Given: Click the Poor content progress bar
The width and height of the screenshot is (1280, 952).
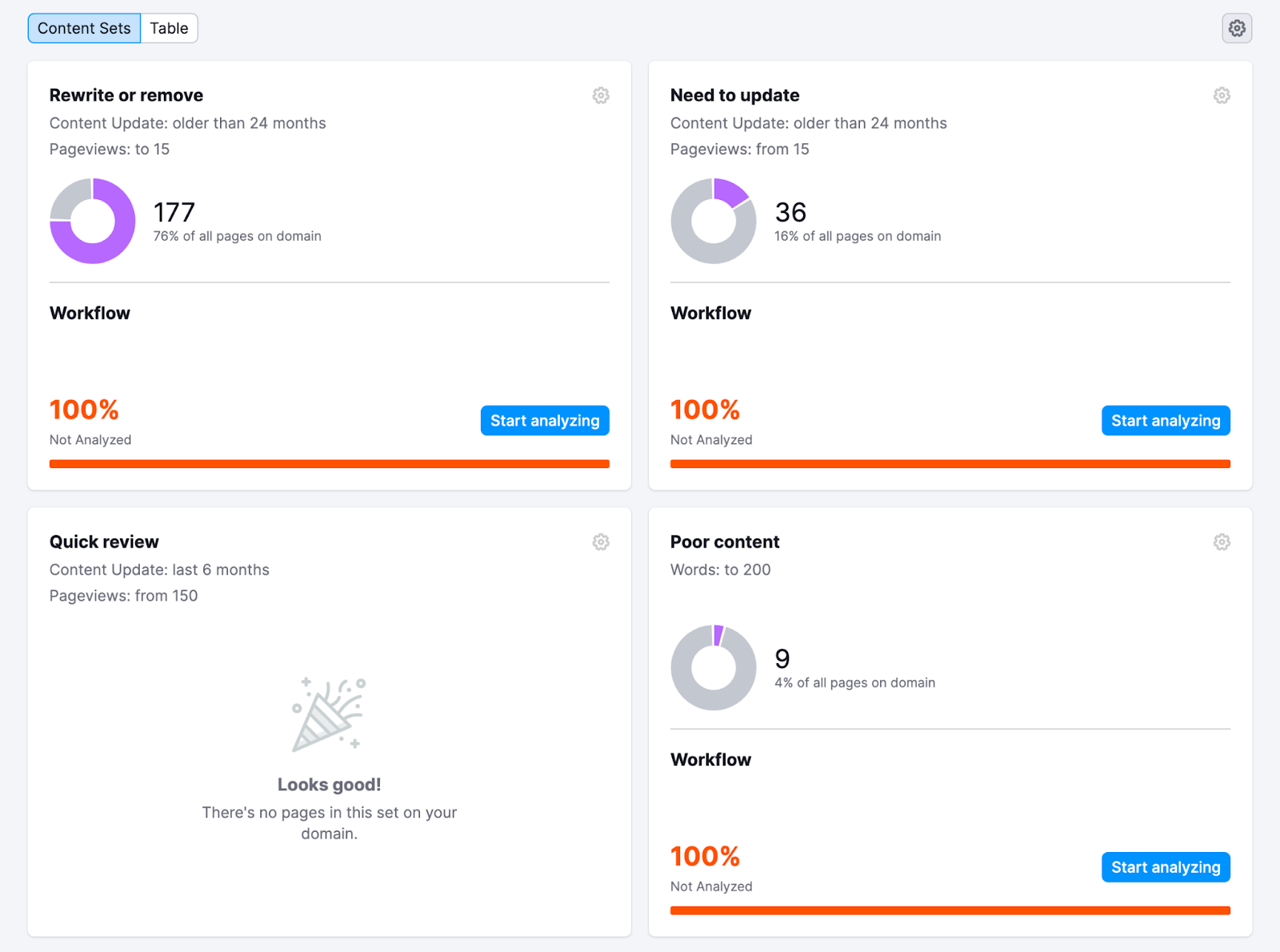Looking at the screenshot, I should 950,910.
